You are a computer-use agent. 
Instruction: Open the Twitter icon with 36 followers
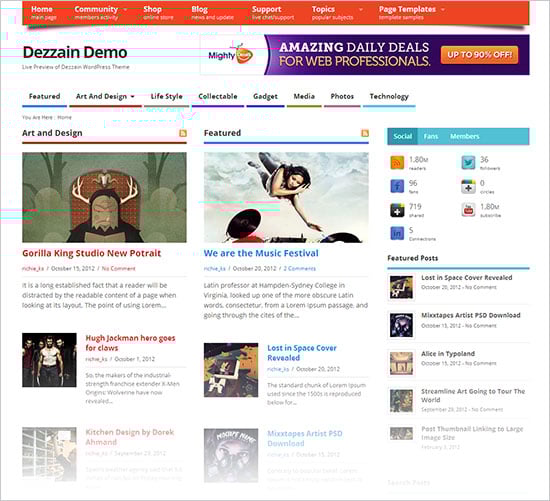468,162
